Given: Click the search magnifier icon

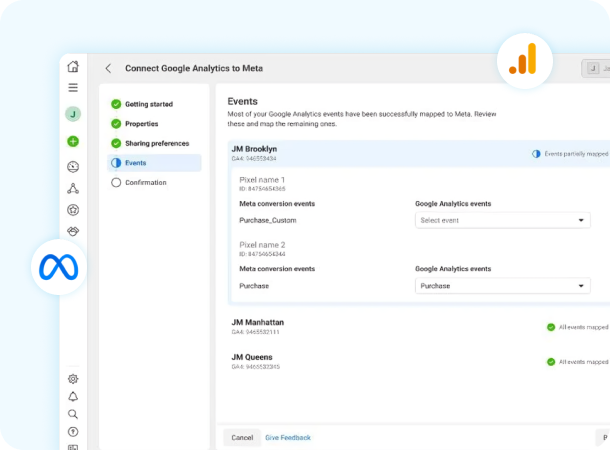Looking at the screenshot, I should [73, 414].
